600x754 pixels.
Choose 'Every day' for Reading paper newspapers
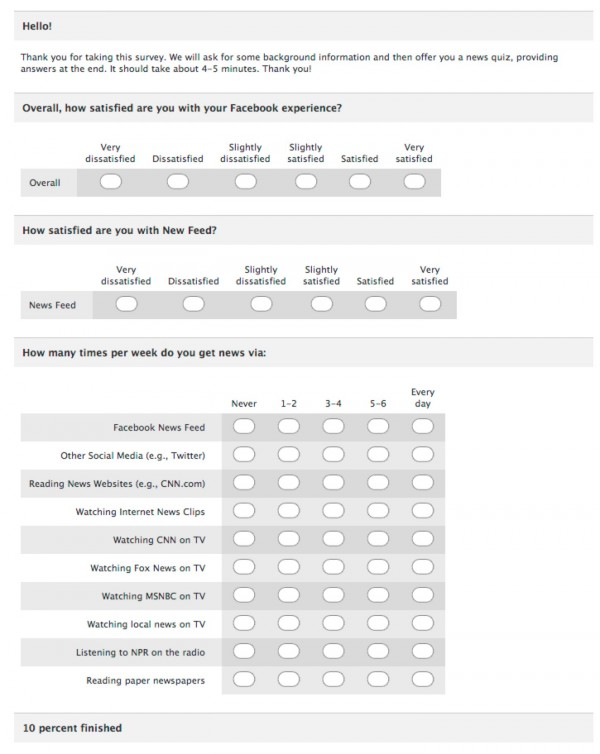point(422,680)
